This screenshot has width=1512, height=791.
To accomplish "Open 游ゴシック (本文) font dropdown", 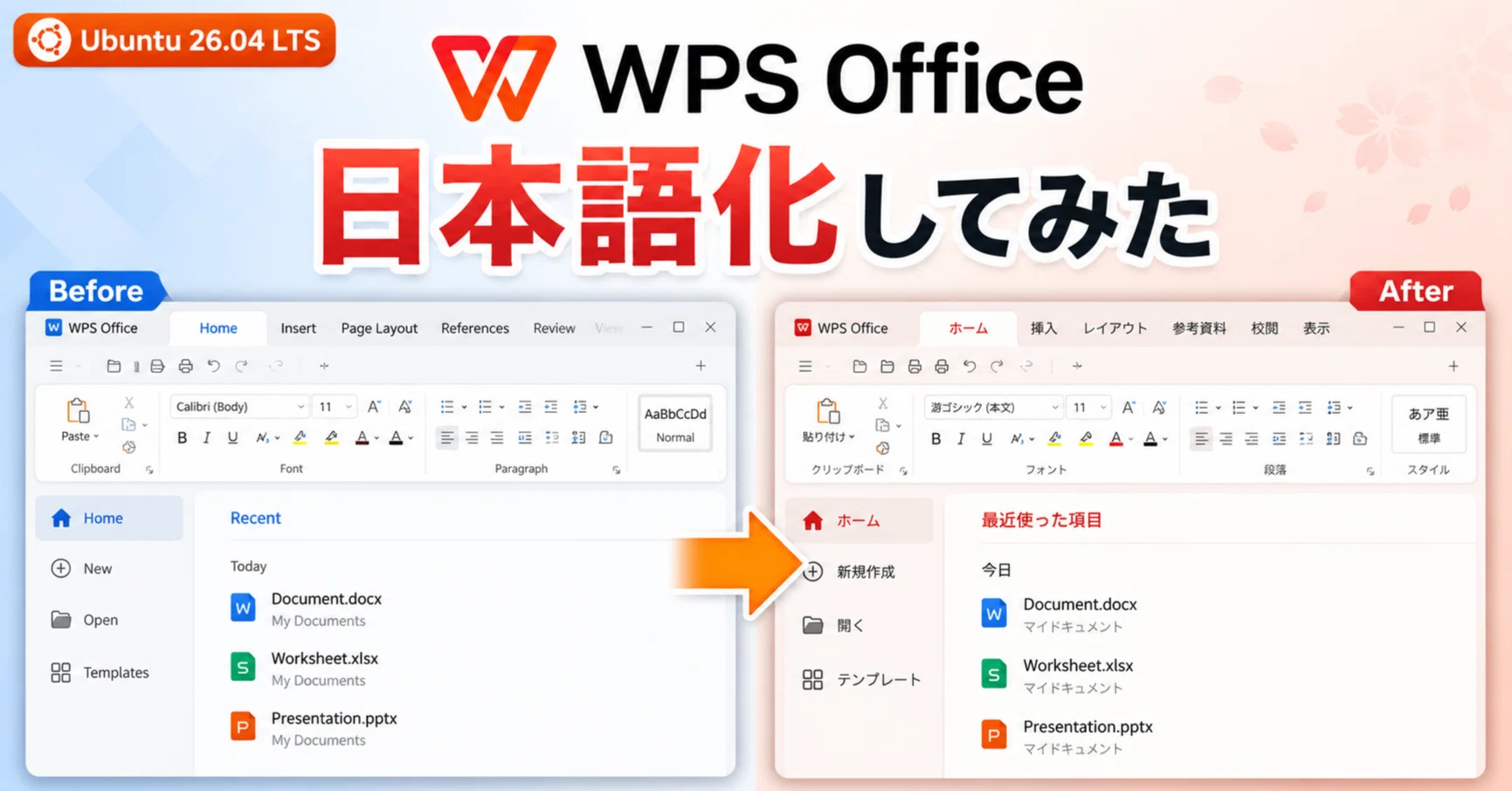I will pyautogui.click(x=994, y=408).
